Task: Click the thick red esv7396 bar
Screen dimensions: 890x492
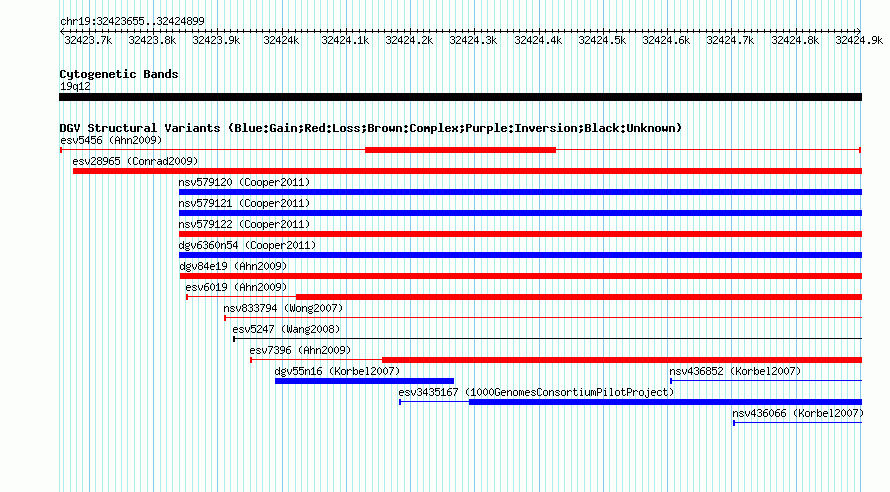Action: 622,360
